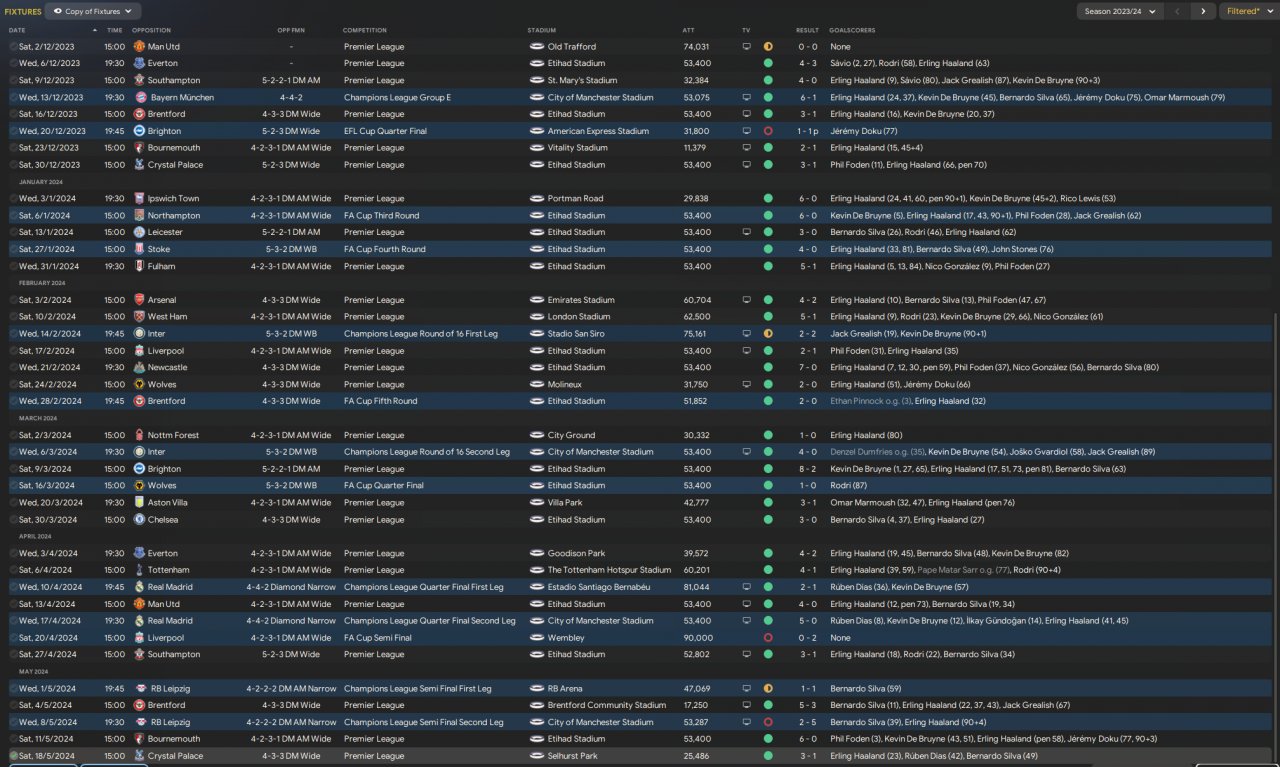The width and height of the screenshot is (1280, 767).
Task: Tick the selection circle for Wed, 3/4/2024
Action: [14, 553]
